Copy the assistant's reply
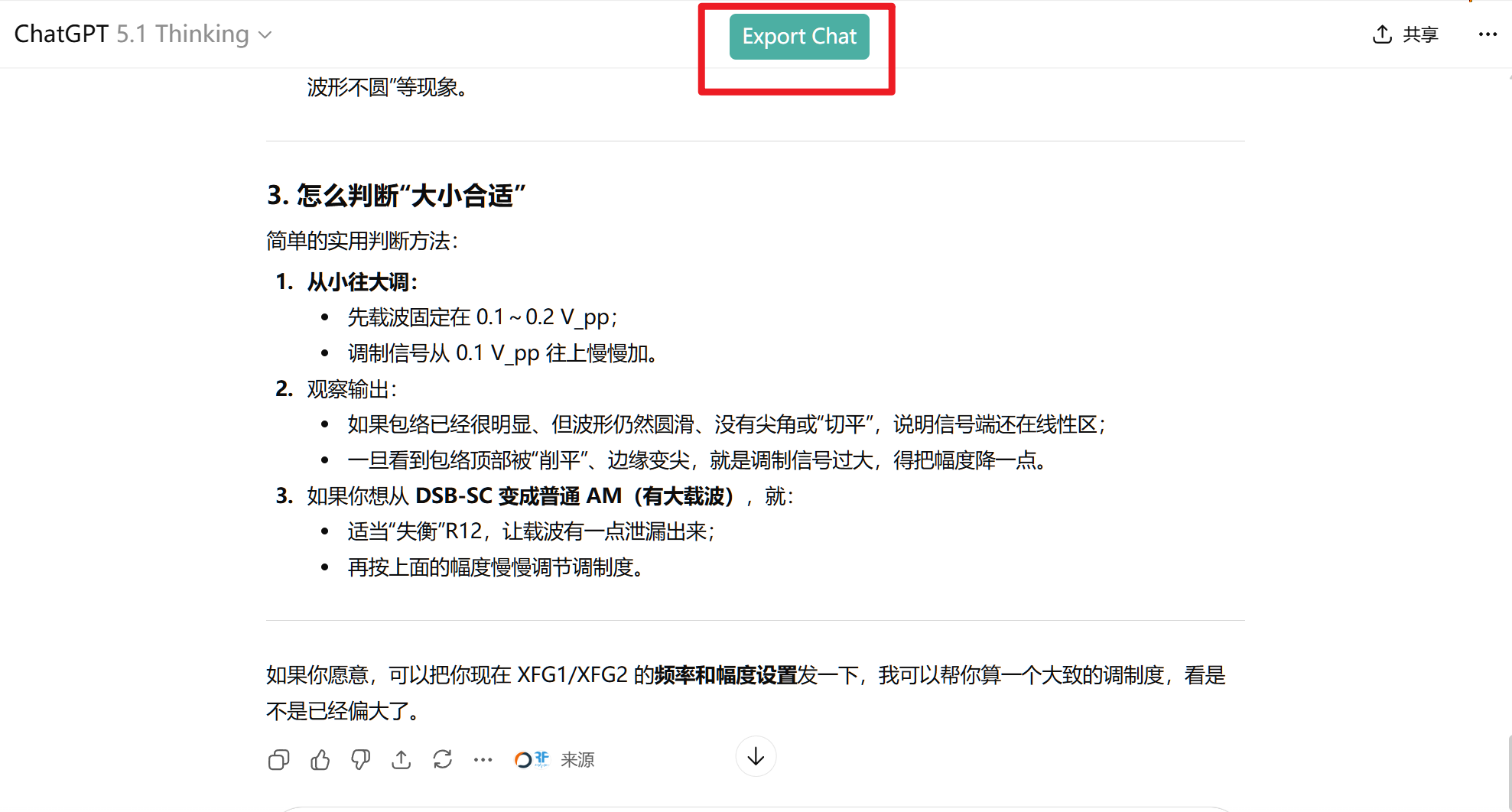1512x812 pixels. click(x=279, y=759)
